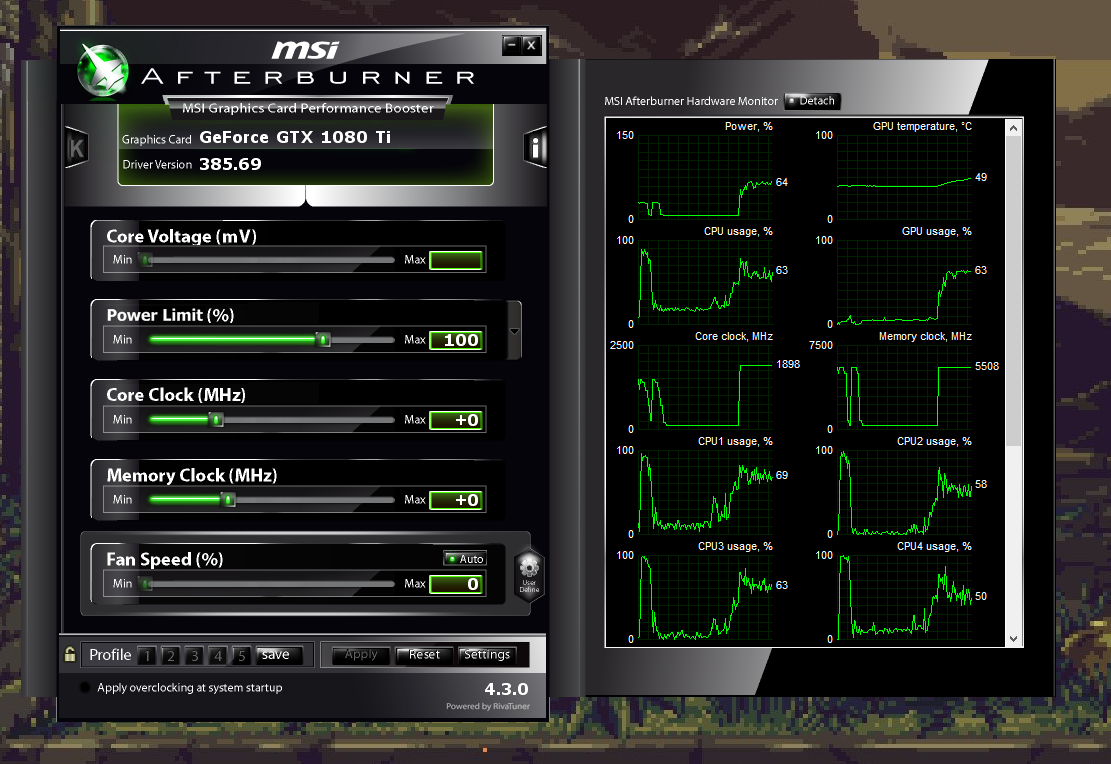Click the Power Limit value field 100

(x=456, y=340)
